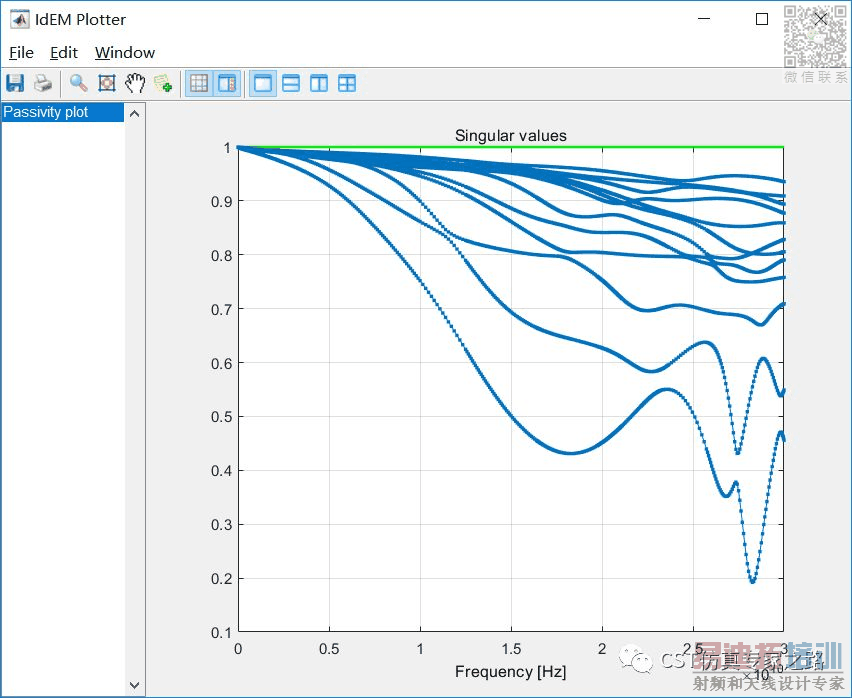
Task: Open the Edit menu
Action: pos(64,53)
